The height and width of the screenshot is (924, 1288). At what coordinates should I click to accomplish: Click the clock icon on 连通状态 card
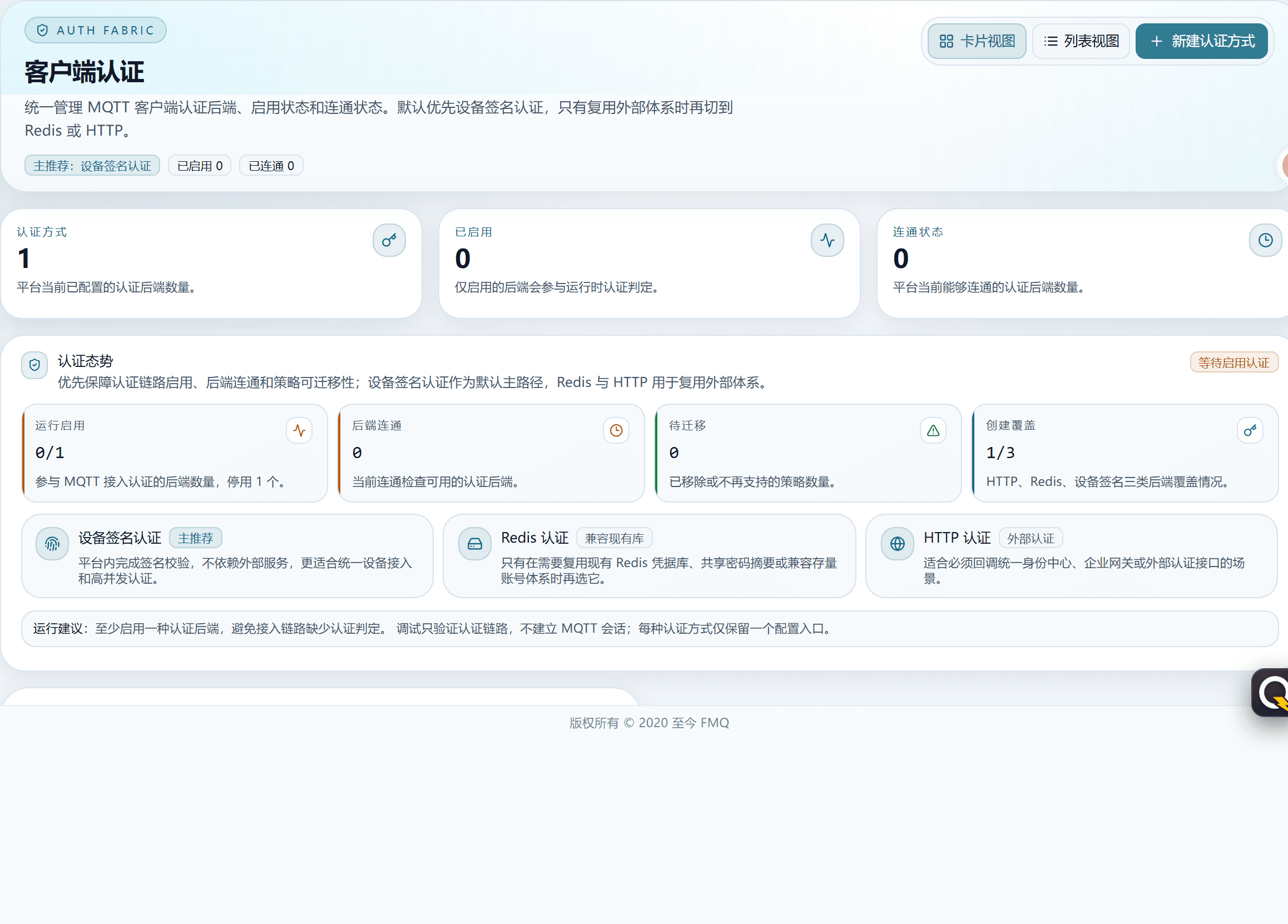click(x=1265, y=240)
